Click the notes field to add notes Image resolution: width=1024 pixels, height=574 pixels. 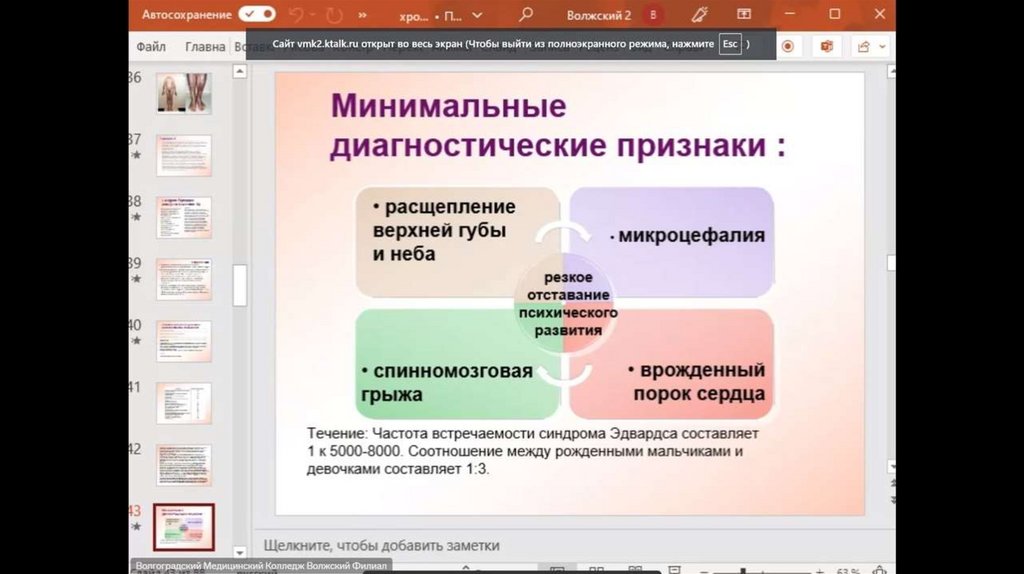pos(380,545)
